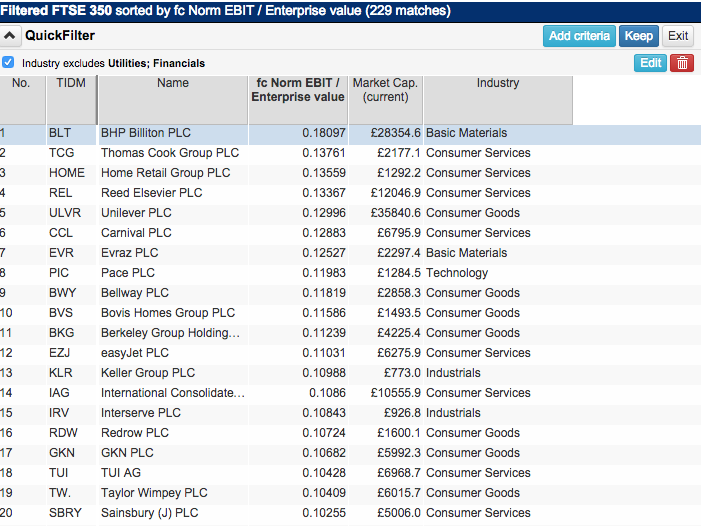Collapse the QuickFilter panel with the chevron
701x526 pixels.
[x=10, y=36]
